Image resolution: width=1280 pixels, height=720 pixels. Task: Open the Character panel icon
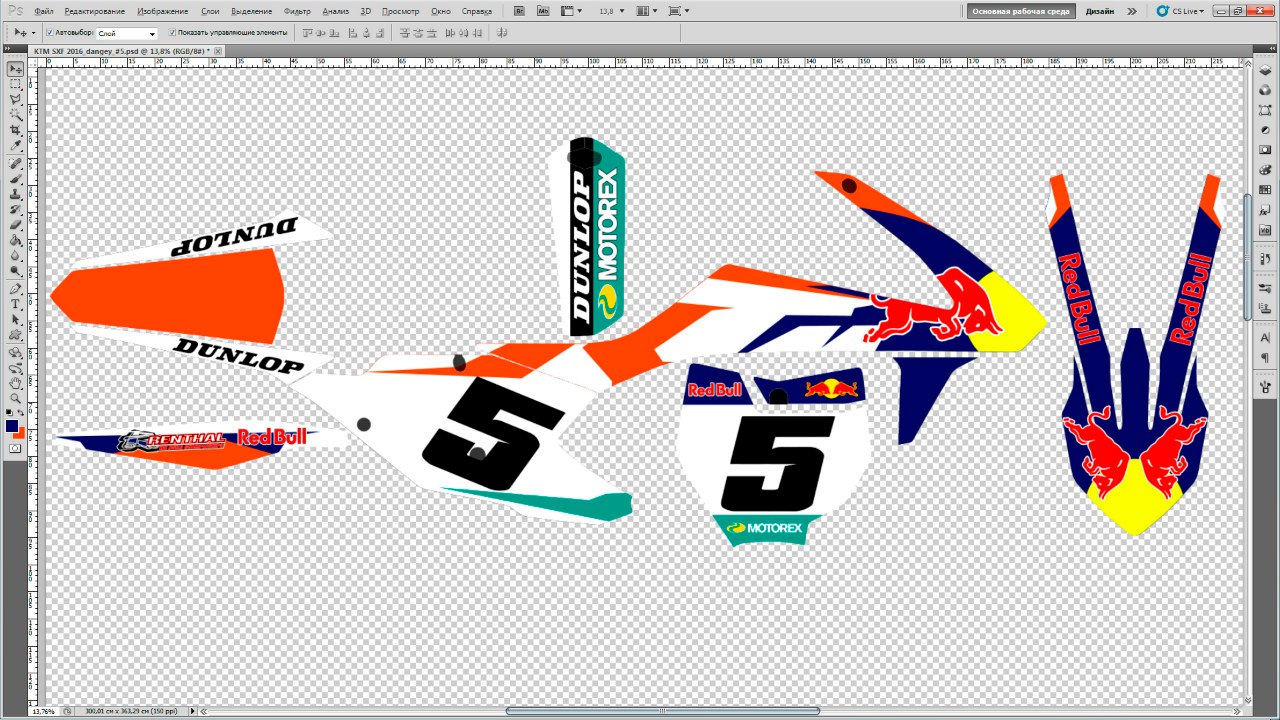pyautogui.click(x=1265, y=338)
